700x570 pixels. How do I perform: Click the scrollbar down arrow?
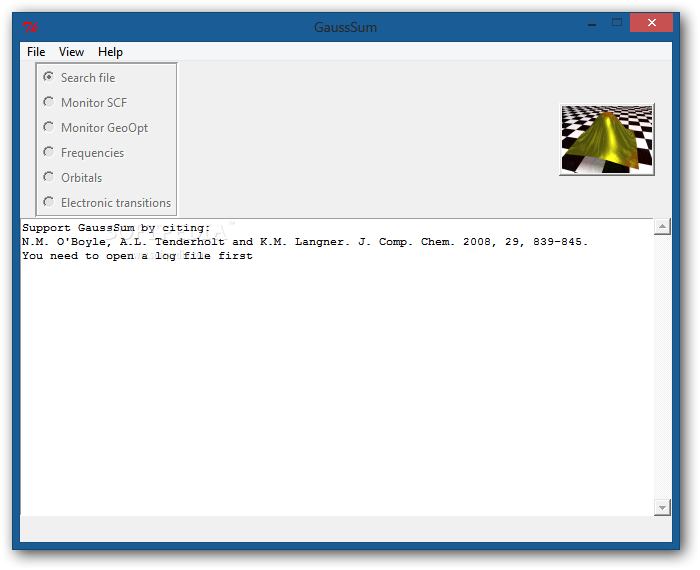[662, 508]
